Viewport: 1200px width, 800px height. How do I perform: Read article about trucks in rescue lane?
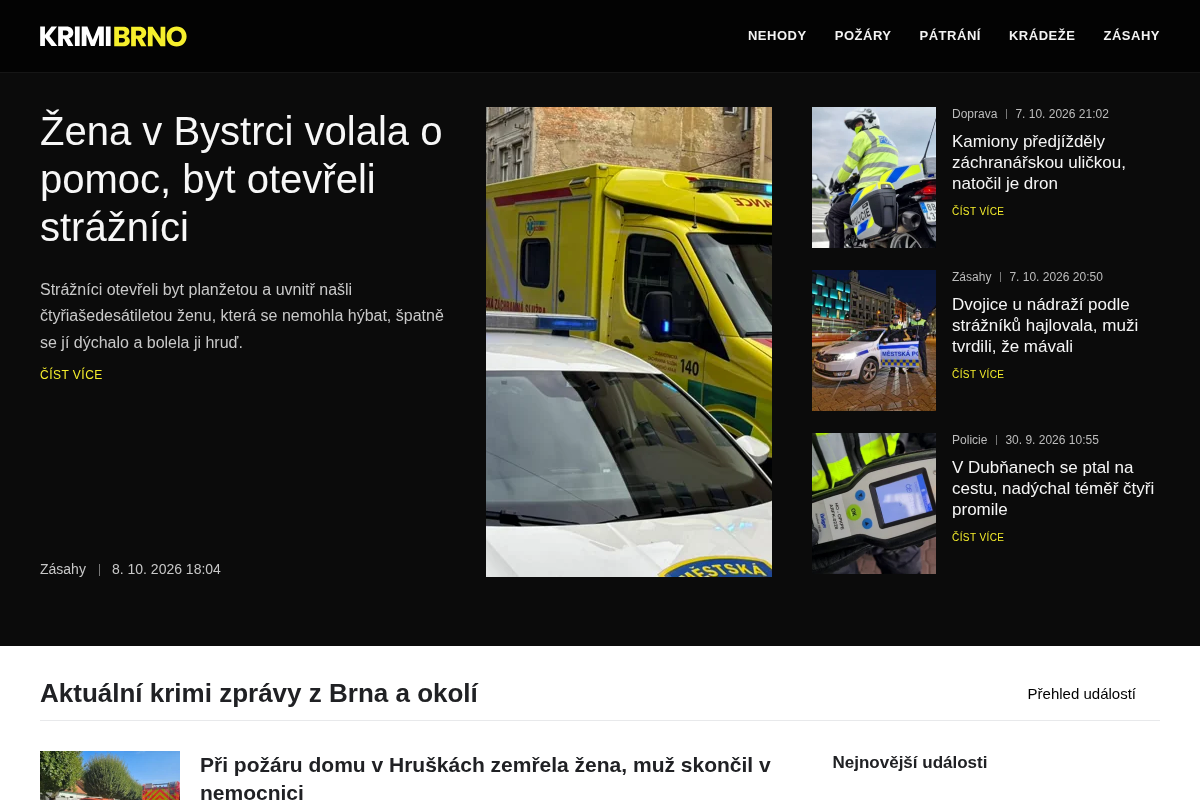click(1039, 162)
